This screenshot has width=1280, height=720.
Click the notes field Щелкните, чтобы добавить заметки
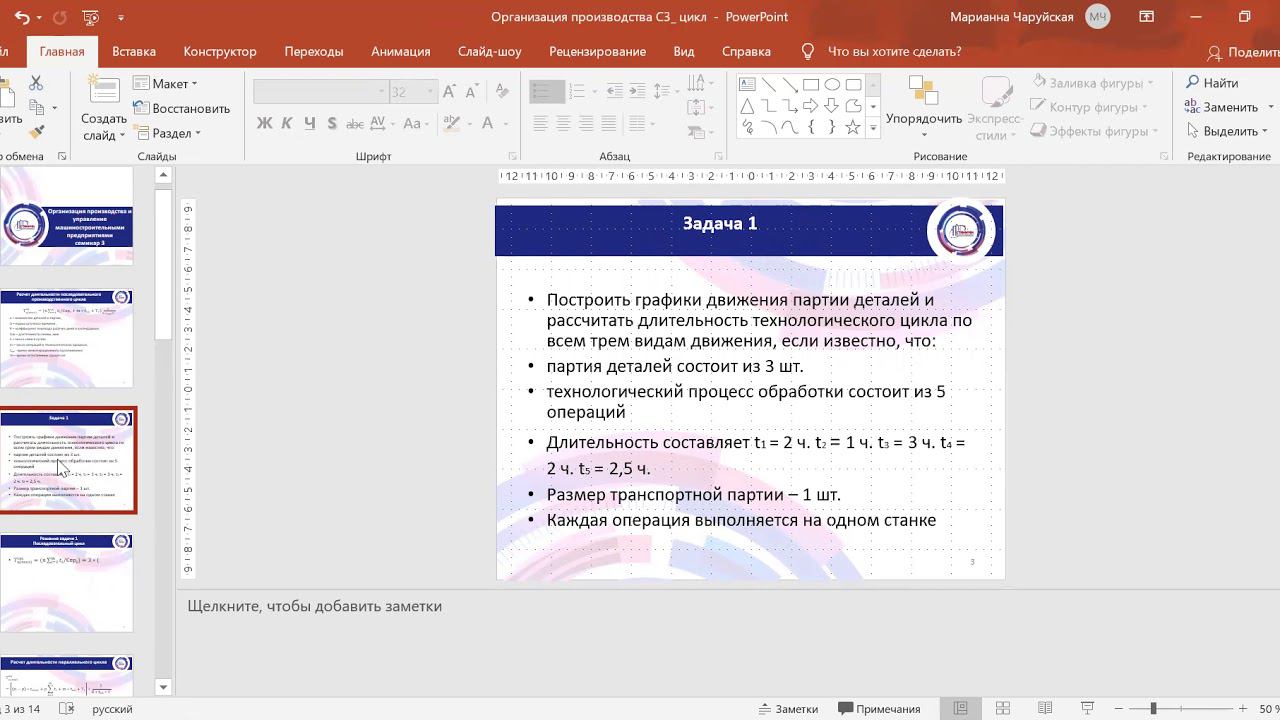click(x=315, y=606)
